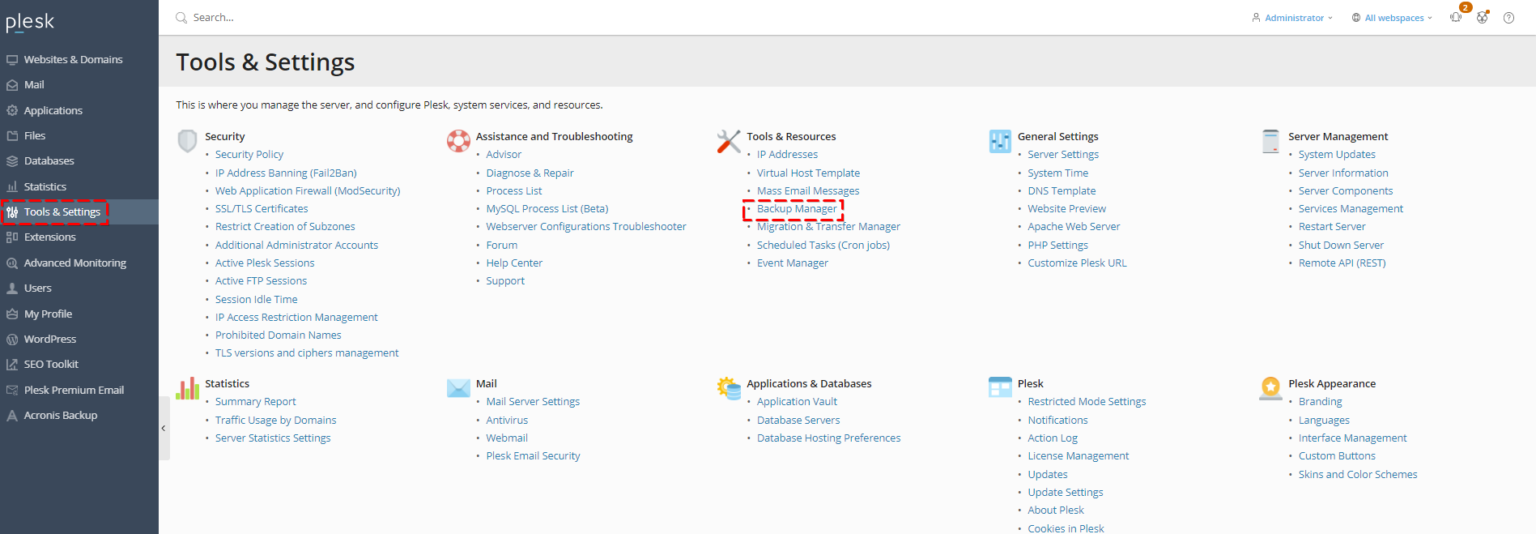Expand the Administrator account dropdown
The image size is (1536, 534).
click(x=1292, y=18)
